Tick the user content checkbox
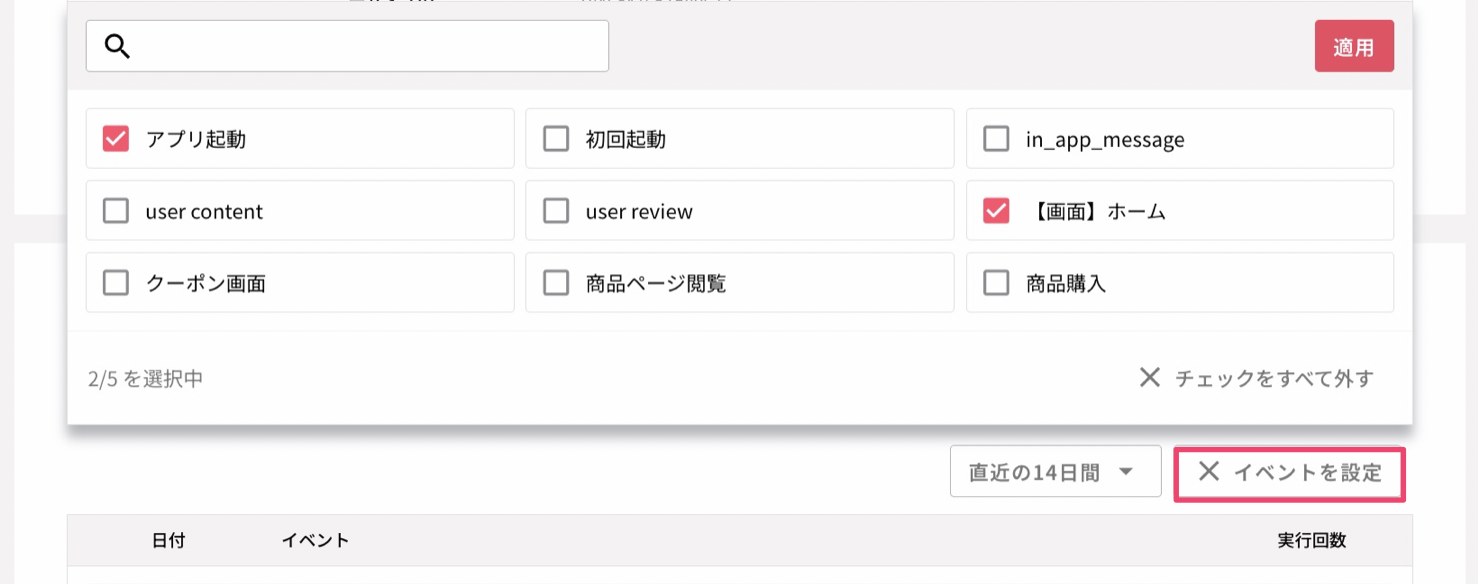Viewport: 1478px width, 584px height. tap(116, 211)
